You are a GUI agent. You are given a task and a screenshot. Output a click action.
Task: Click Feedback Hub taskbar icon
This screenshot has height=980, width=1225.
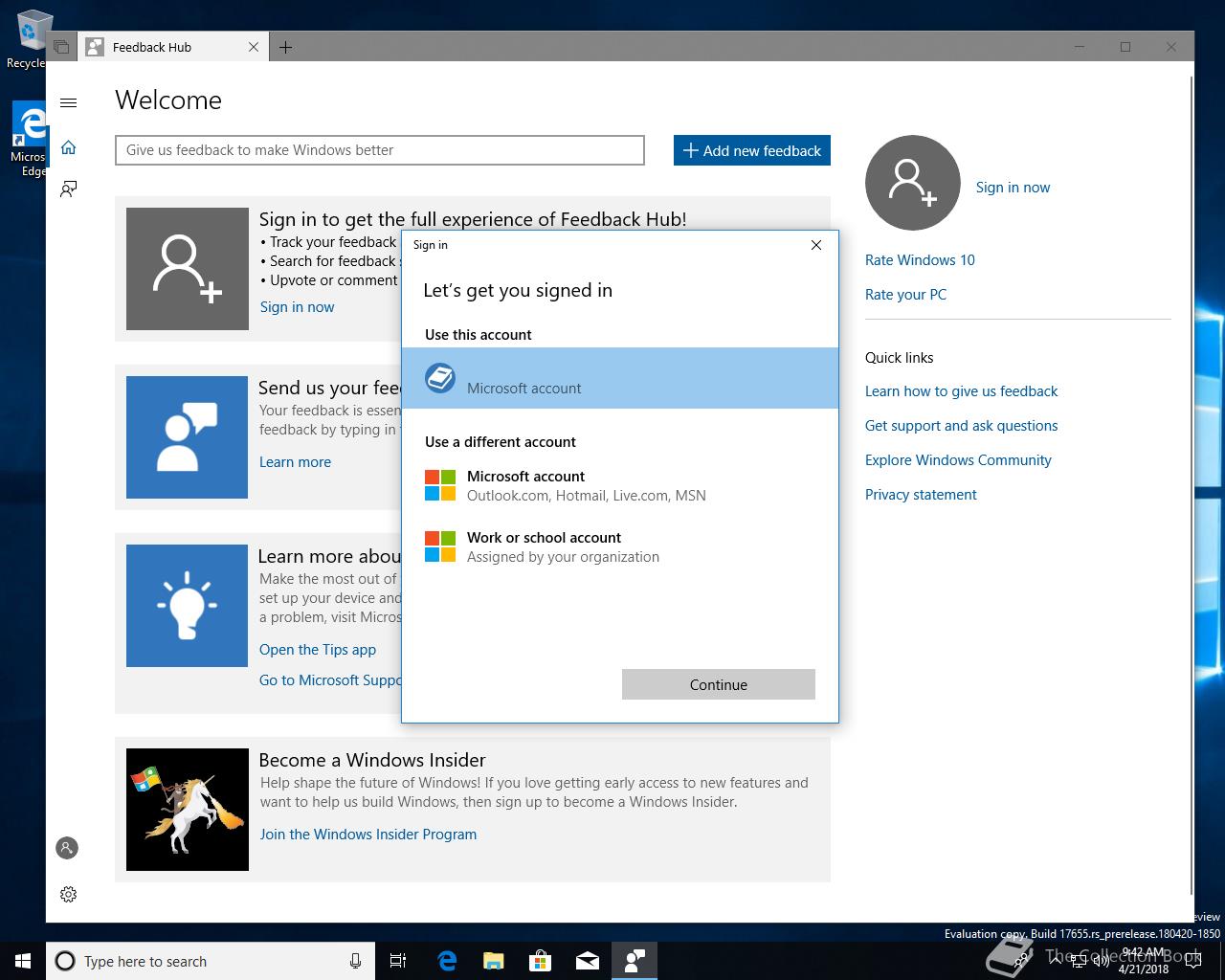click(x=634, y=961)
